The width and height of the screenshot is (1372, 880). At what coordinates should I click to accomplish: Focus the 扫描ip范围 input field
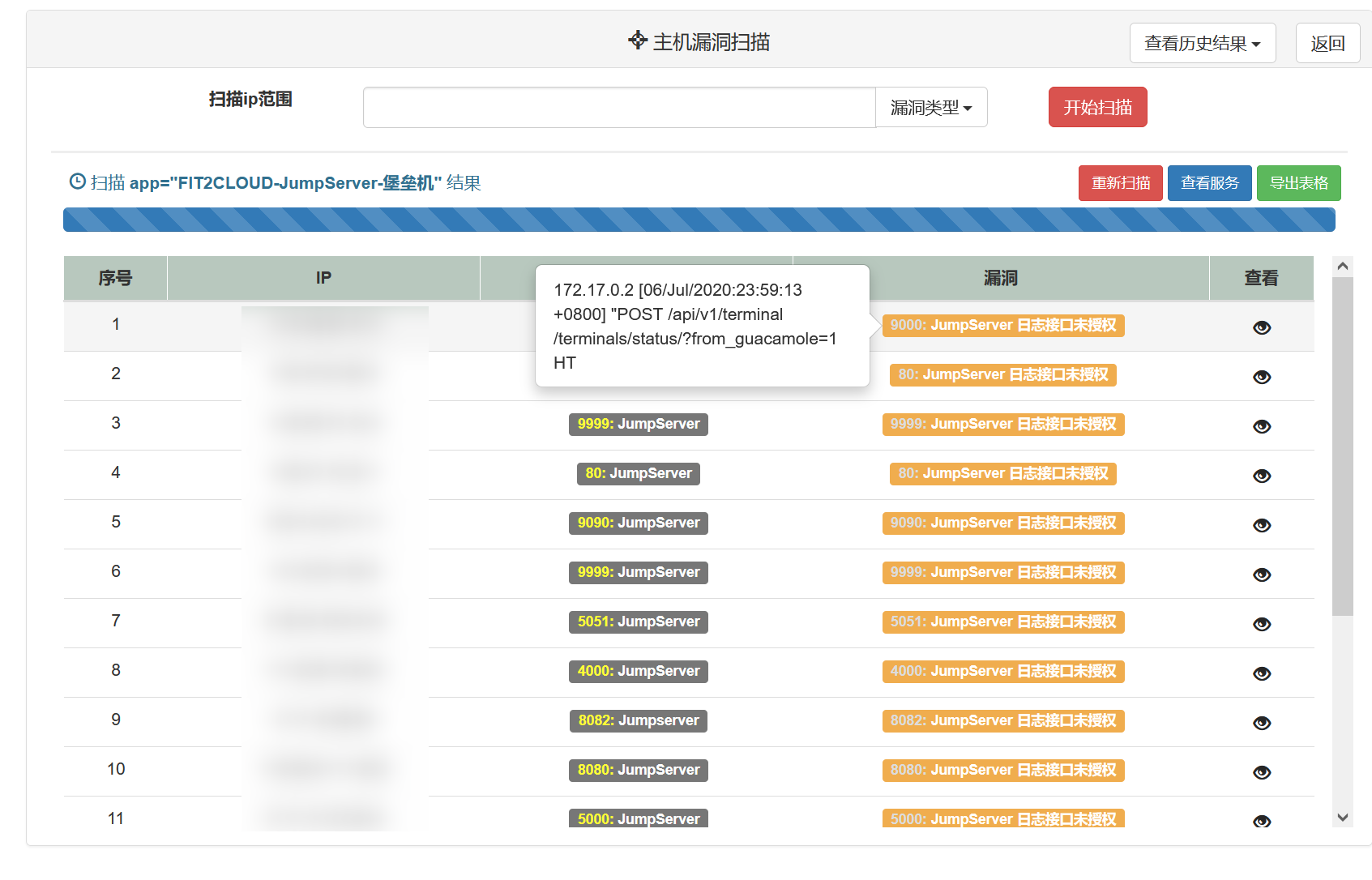619,107
